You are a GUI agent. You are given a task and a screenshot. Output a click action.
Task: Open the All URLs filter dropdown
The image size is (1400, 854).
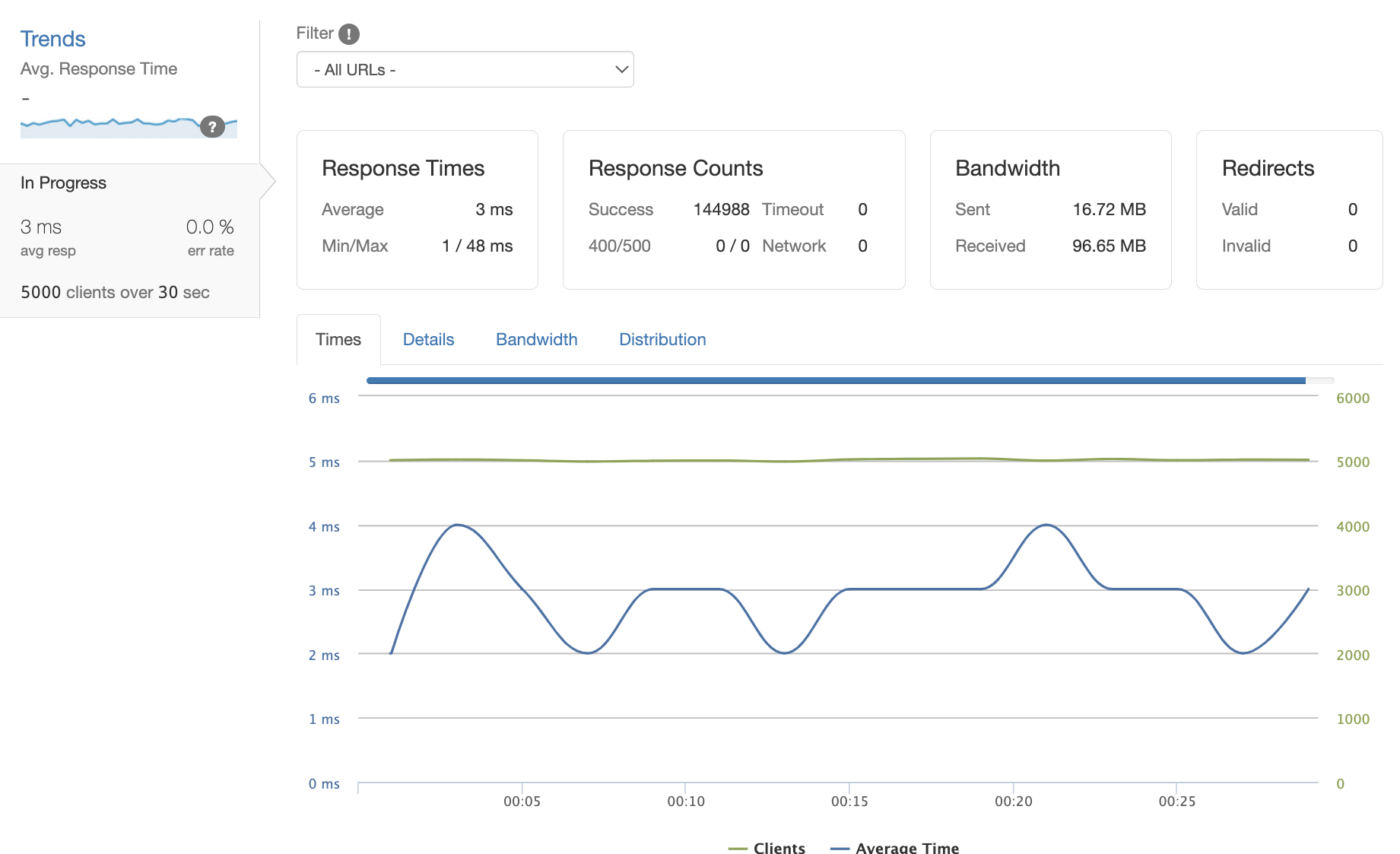[465, 70]
